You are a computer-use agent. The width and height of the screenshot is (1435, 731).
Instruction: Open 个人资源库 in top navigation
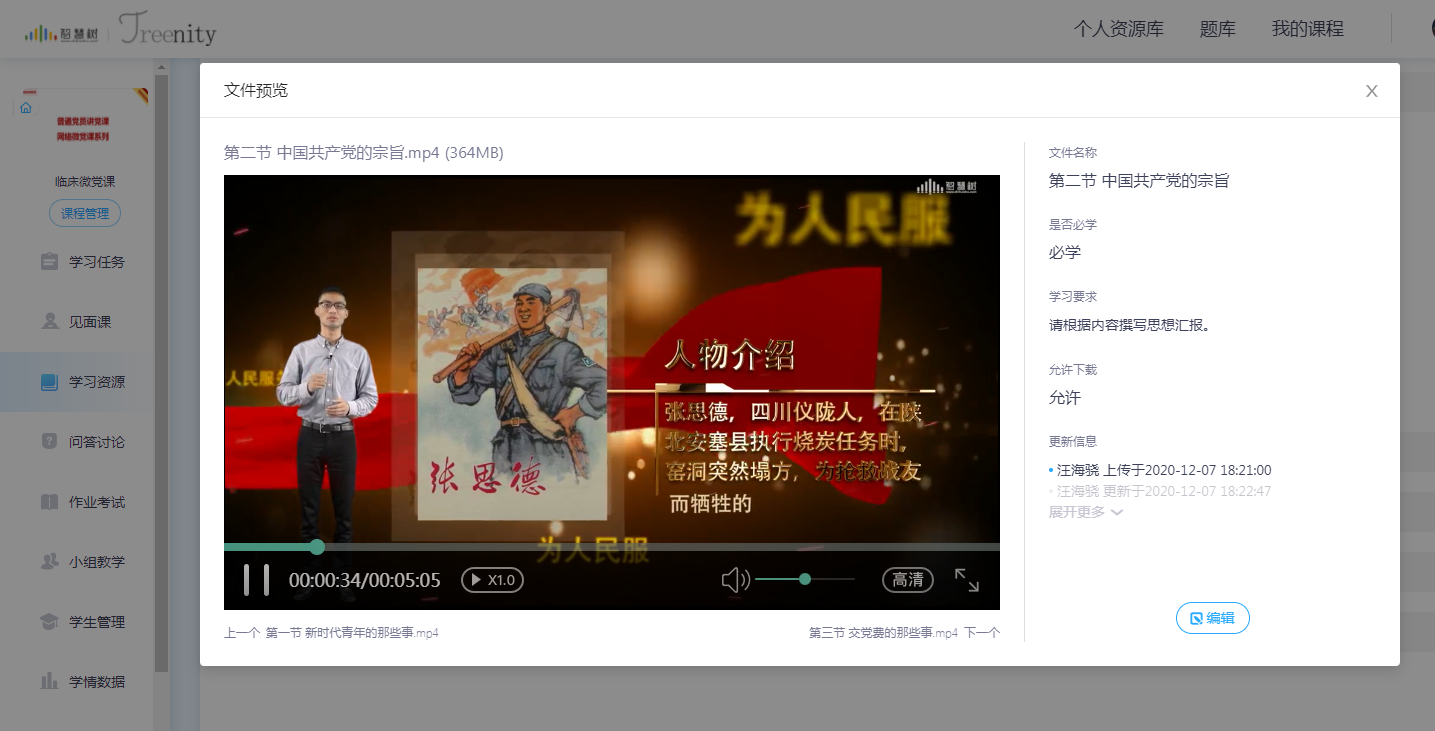point(1118,29)
